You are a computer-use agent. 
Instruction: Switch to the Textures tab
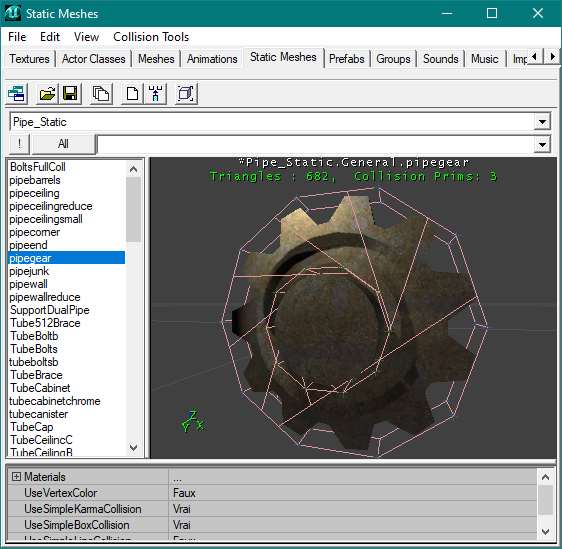29,59
